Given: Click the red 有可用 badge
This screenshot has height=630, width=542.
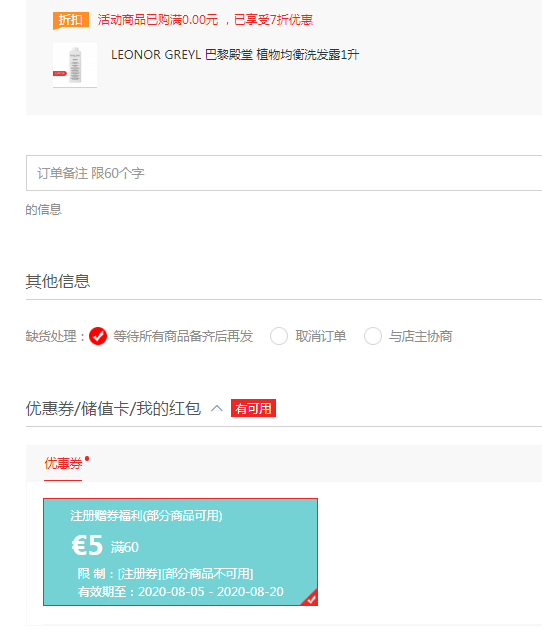Looking at the screenshot, I should pos(253,408).
